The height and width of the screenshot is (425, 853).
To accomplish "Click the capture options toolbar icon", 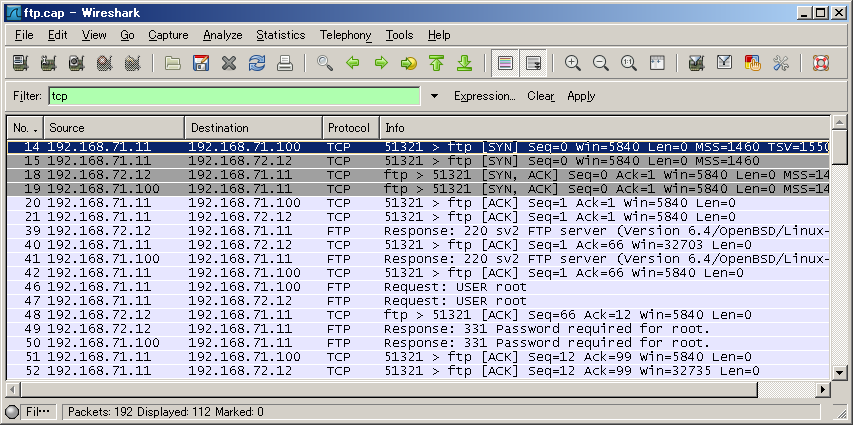I will (49, 63).
